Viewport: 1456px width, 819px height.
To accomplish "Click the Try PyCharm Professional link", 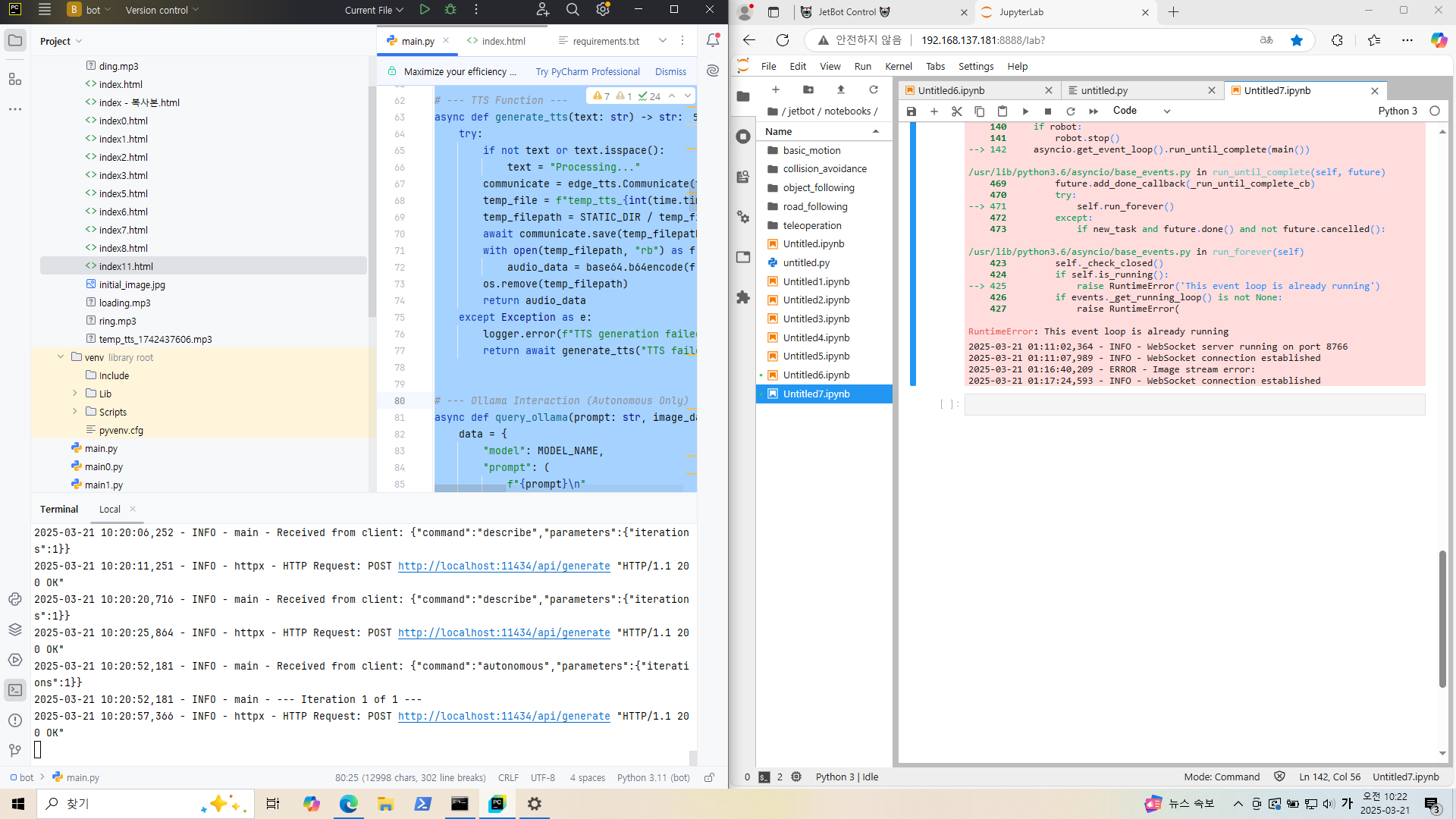I will 588,71.
